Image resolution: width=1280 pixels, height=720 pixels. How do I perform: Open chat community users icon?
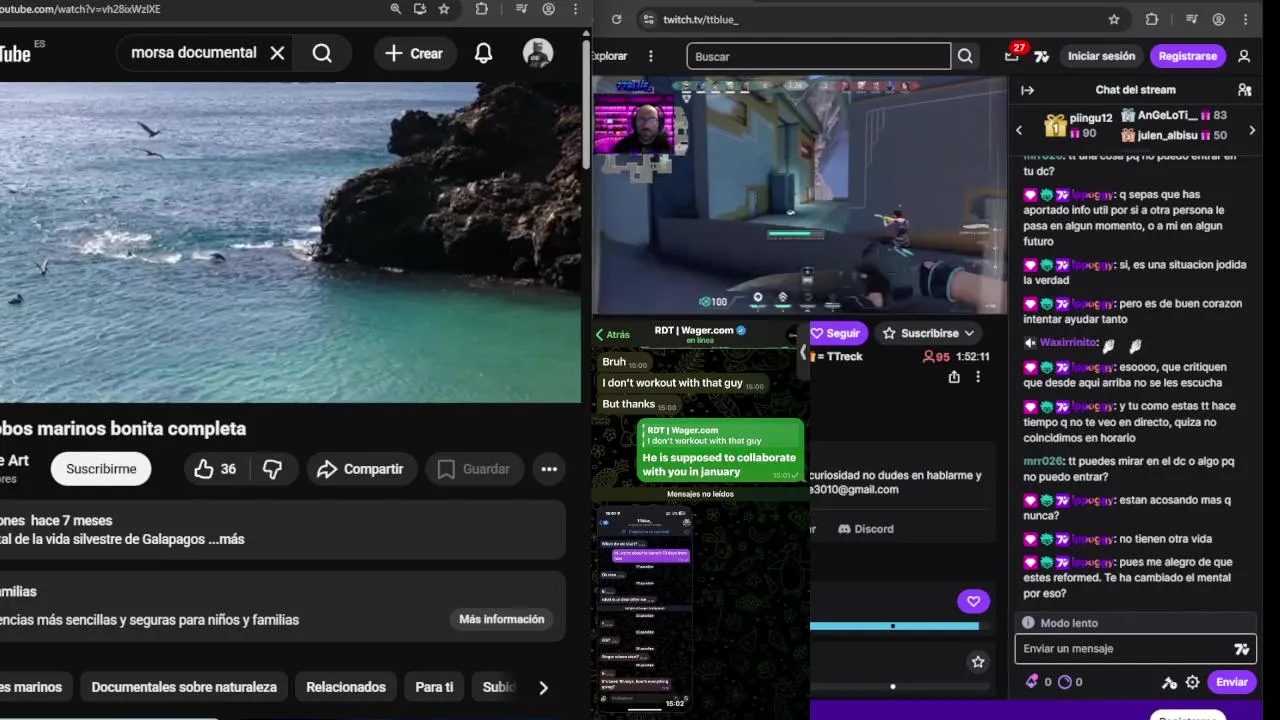[1244, 90]
